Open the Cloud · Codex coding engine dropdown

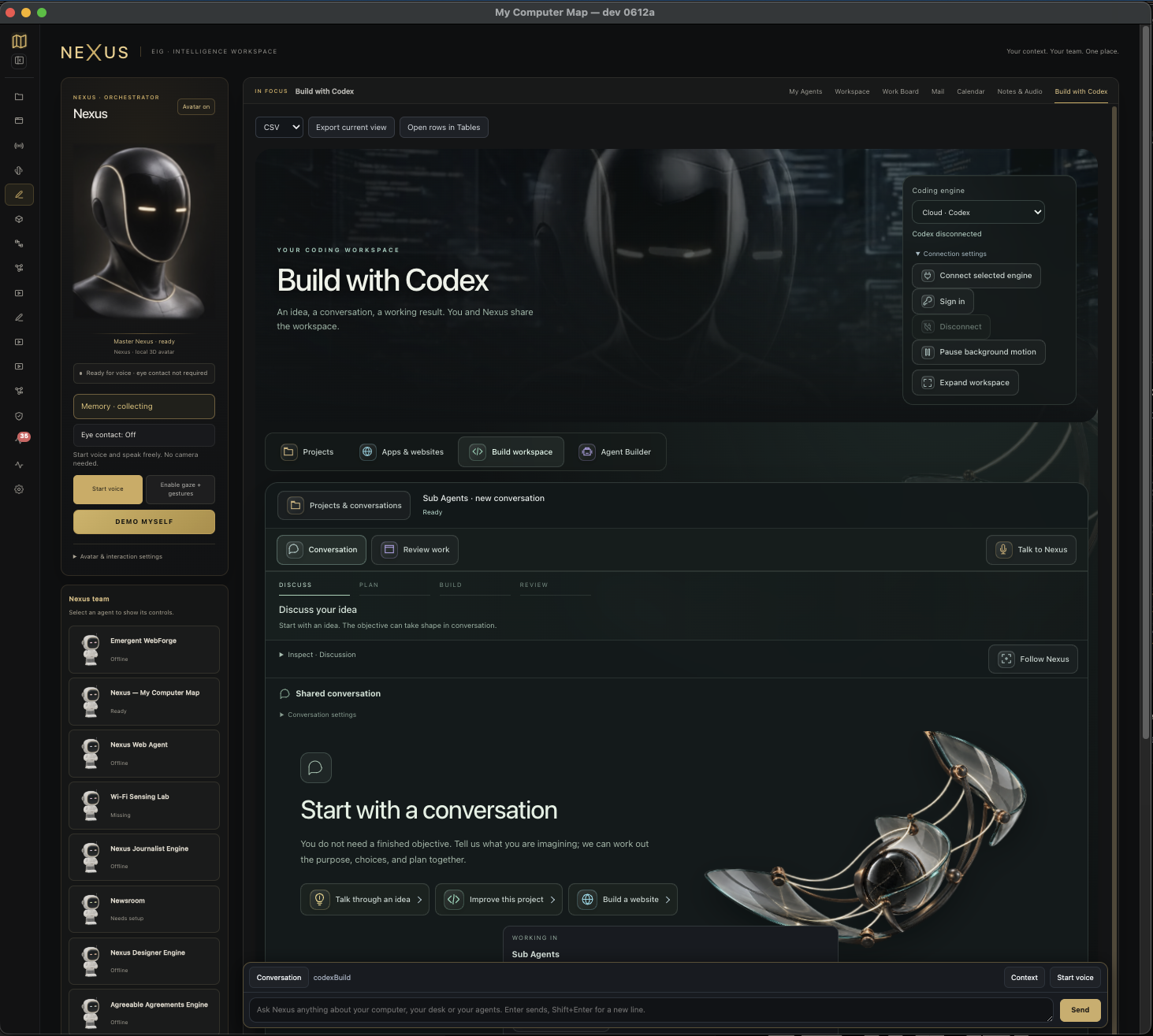[x=978, y=213]
